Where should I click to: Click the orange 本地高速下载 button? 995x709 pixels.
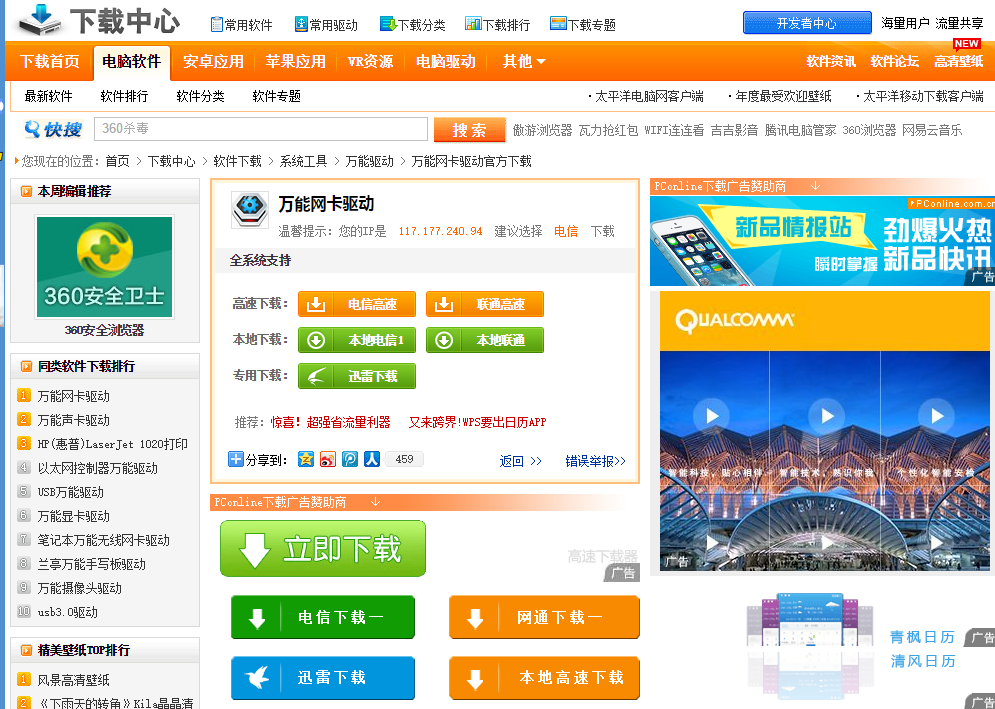tap(544, 678)
